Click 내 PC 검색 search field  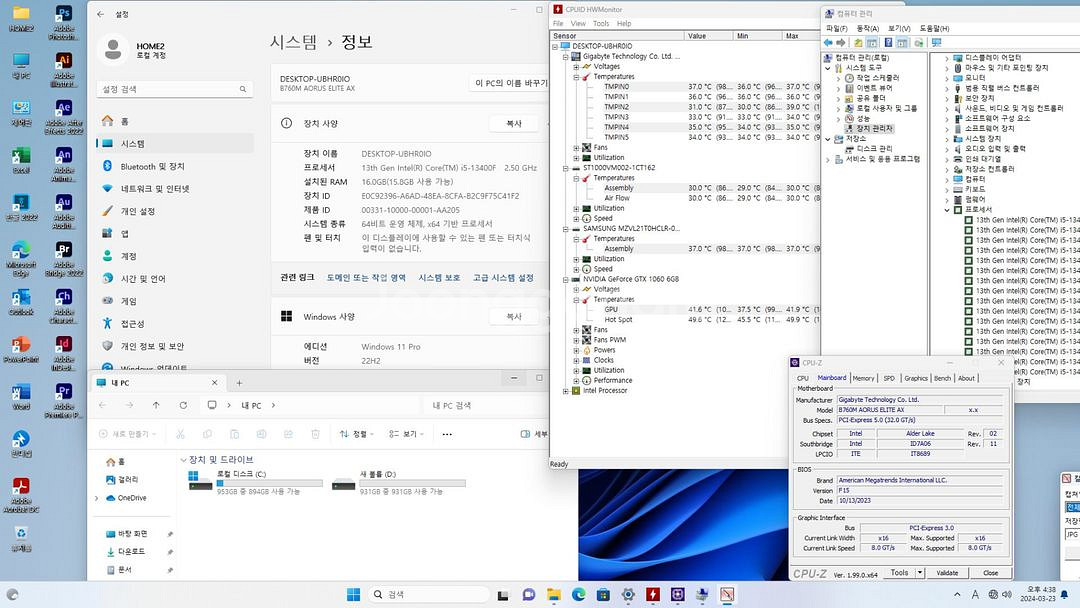coord(489,406)
